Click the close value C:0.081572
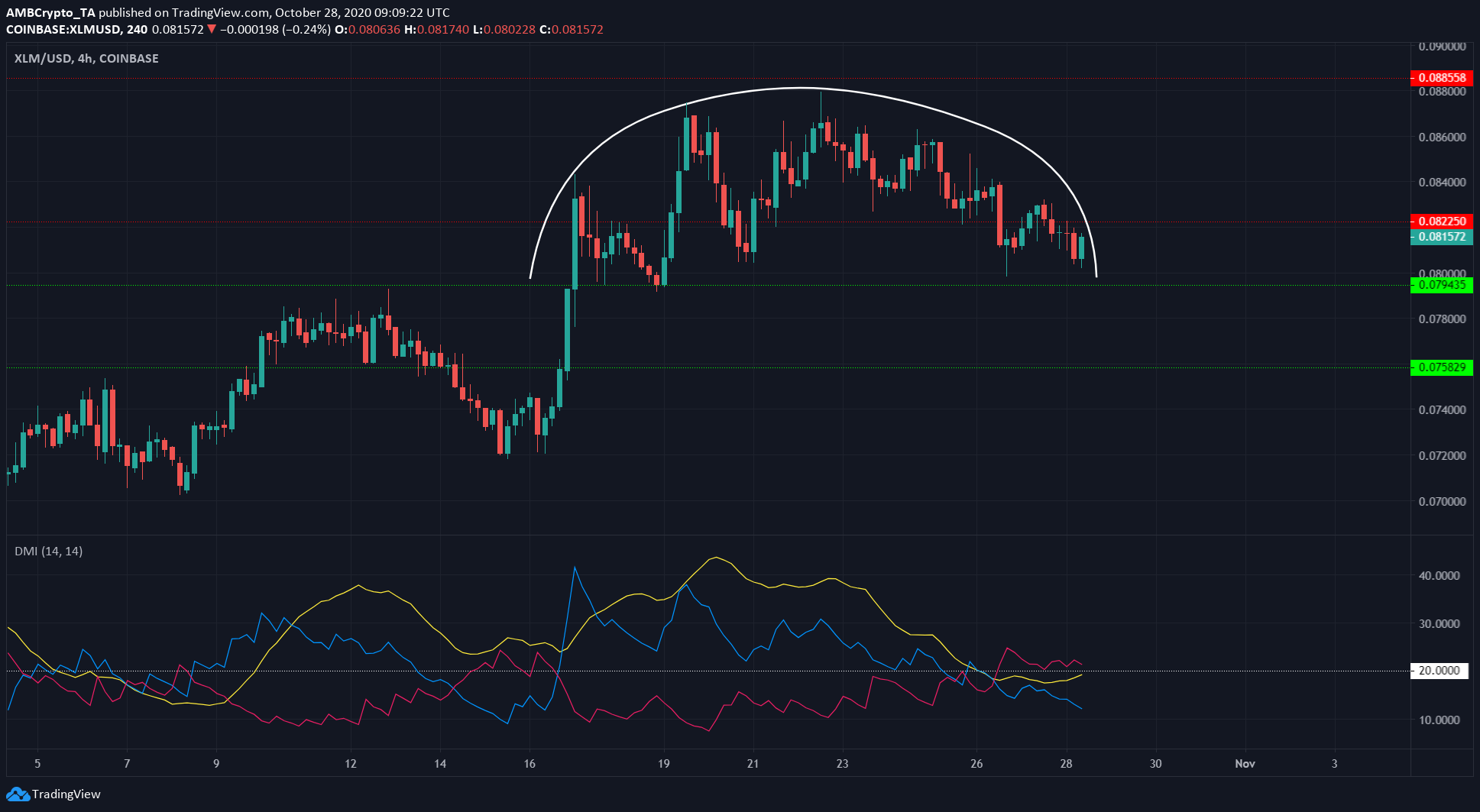 (571, 30)
